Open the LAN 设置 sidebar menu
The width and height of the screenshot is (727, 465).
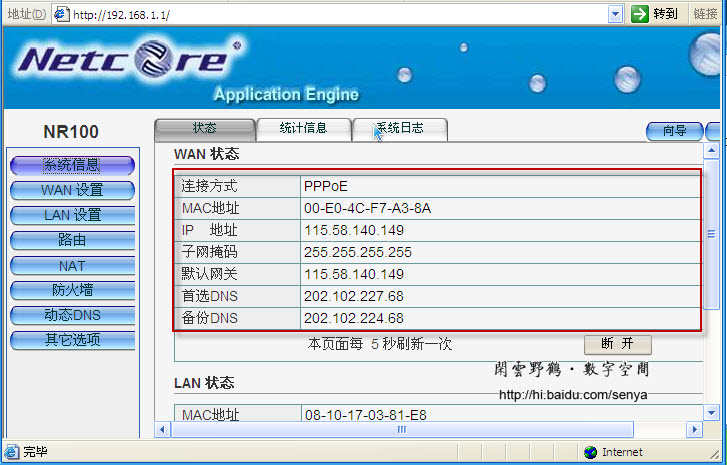pyautogui.click(x=72, y=215)
